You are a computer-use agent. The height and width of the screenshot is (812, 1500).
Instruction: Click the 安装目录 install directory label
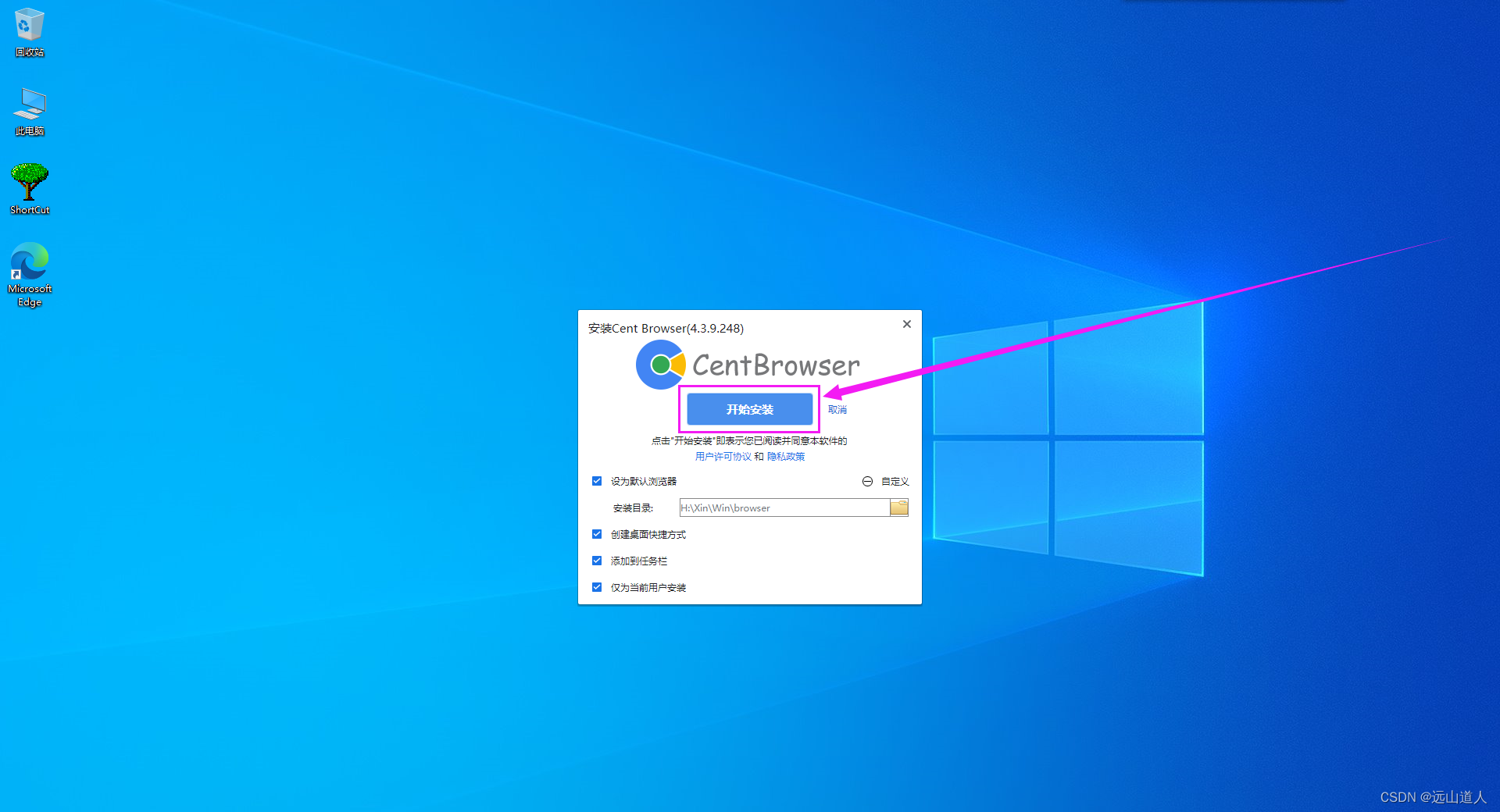633,508
